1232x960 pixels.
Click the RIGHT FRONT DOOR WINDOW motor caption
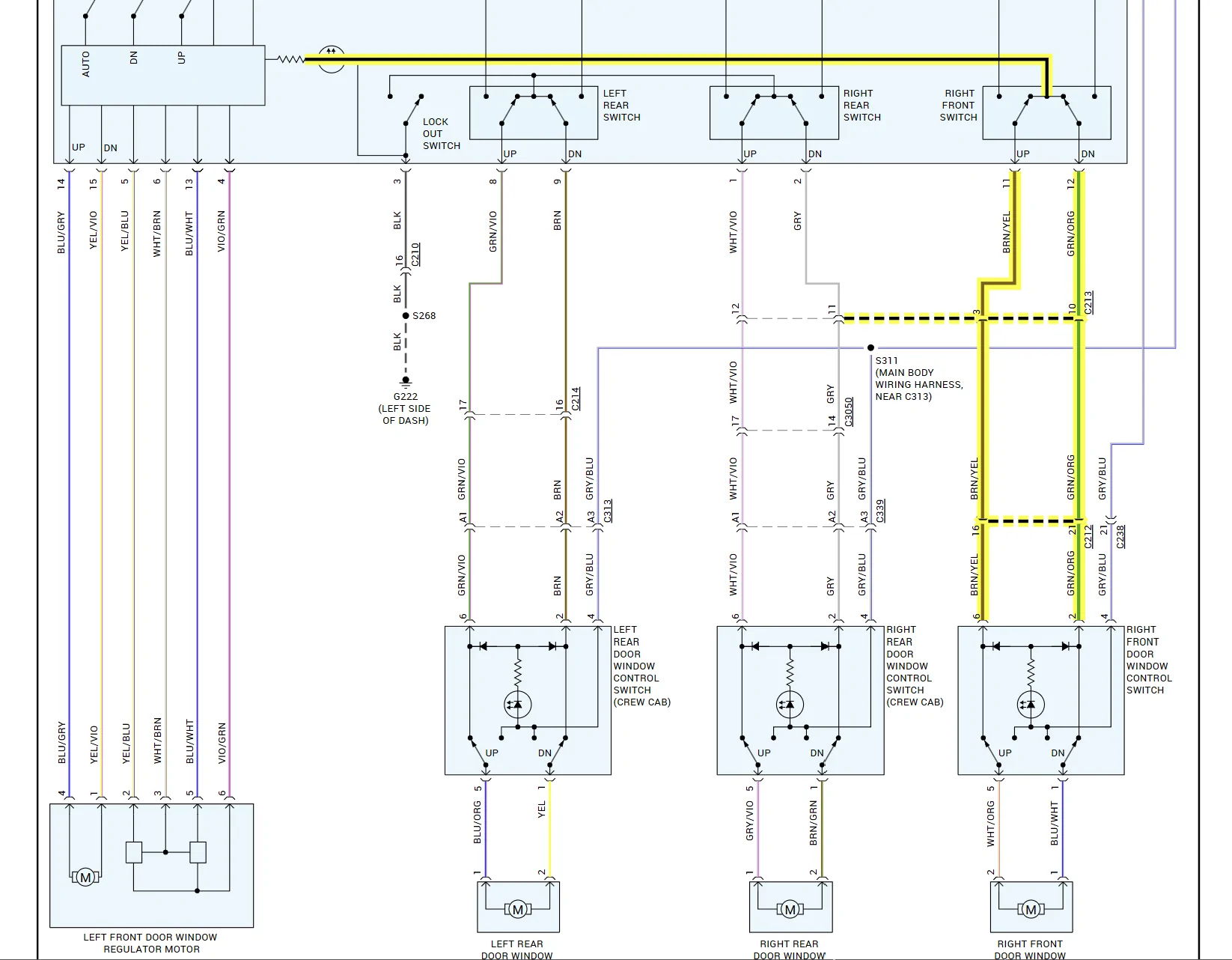coord(1031,950)
